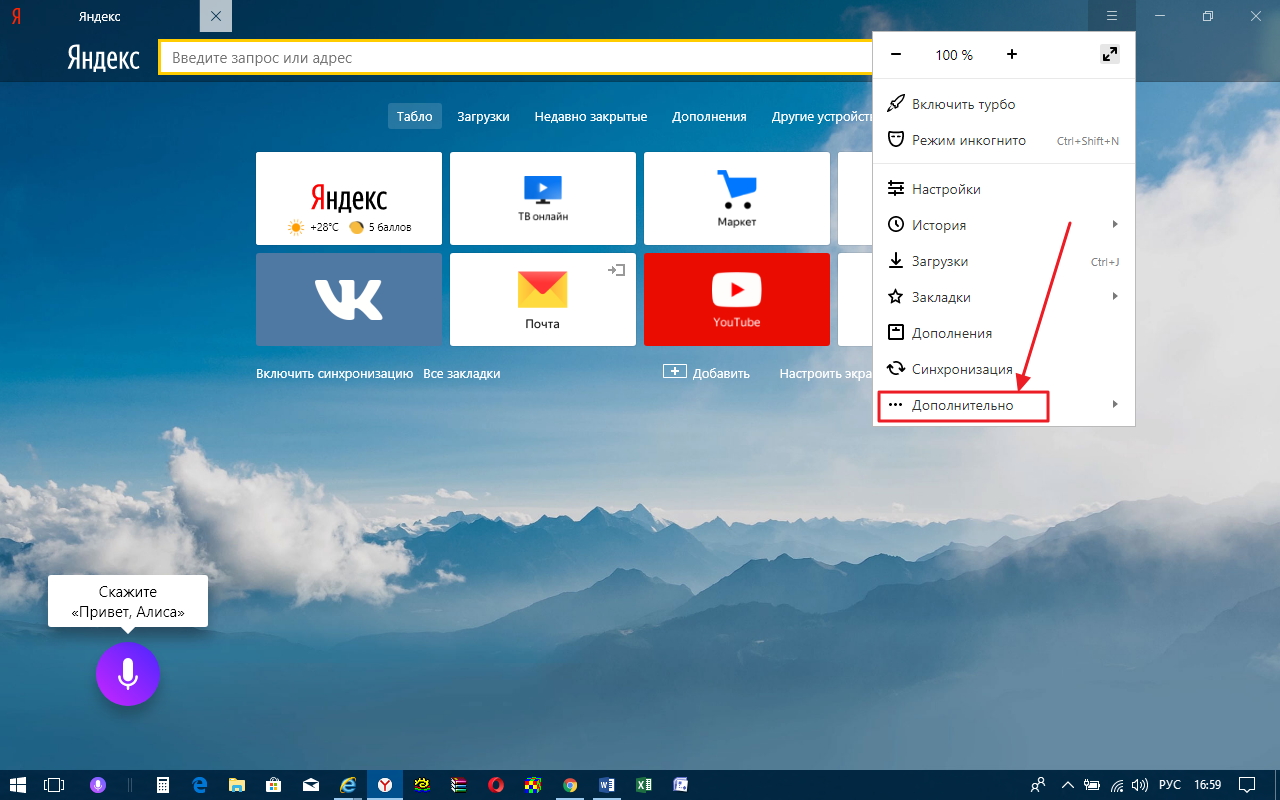Click the history clock icon
The image size is (1280, 800).
[896, 225]
